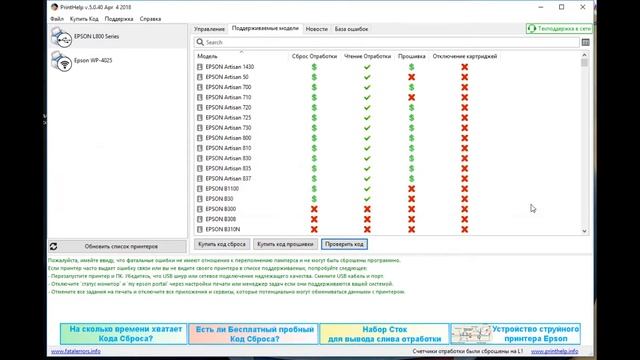Sort by the Сброс Отработки column header
This screenshot has width=640, height=360.
pyautogui.click(x=314, y=56)
